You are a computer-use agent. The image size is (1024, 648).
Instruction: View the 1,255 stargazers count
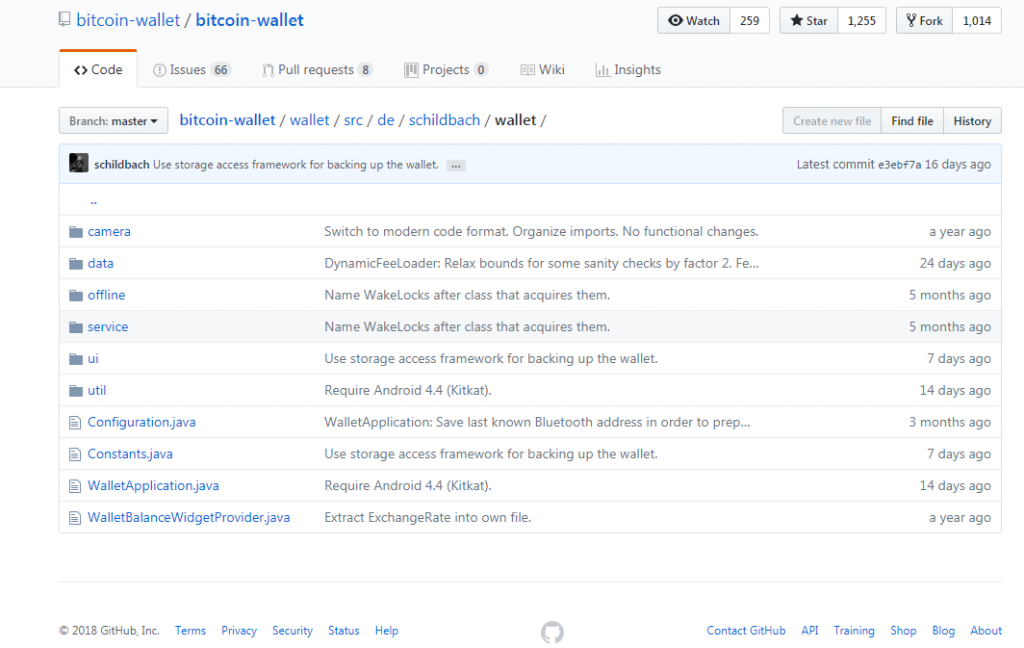861,21
